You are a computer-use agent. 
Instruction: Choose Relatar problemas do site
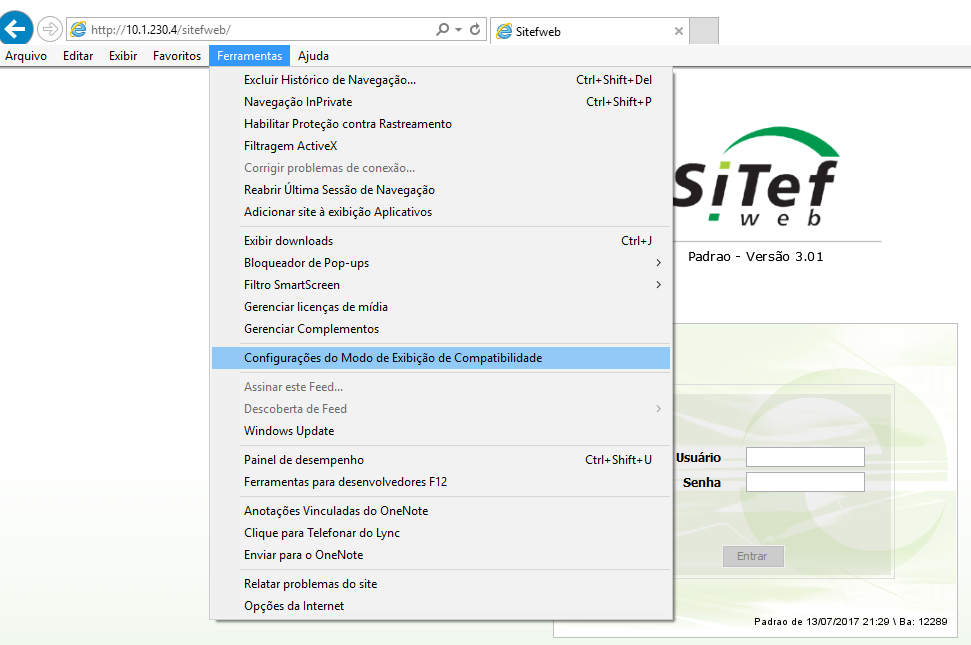tap(441, 584)
